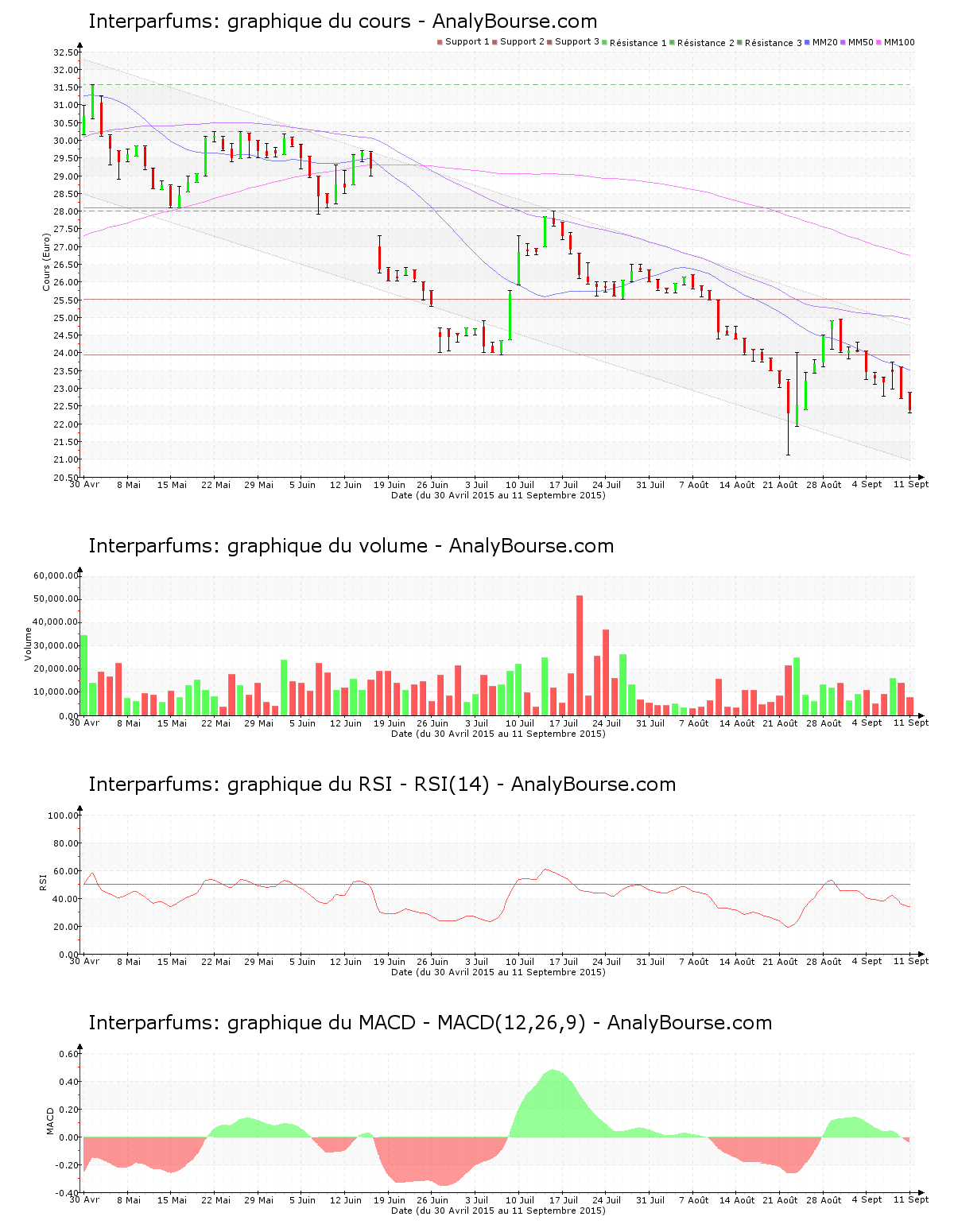Click the tallest red volume bar
Screen dimensions: 954x1232
[x=580, y=655]
